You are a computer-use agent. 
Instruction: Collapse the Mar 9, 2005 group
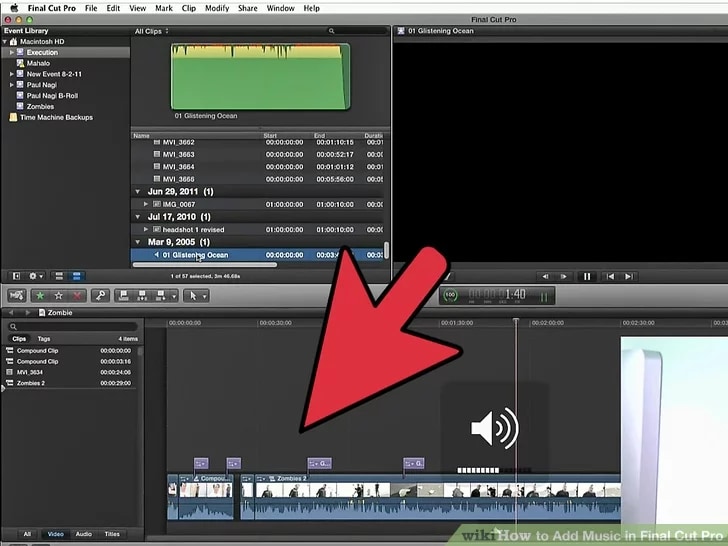(x=137, y=242)
